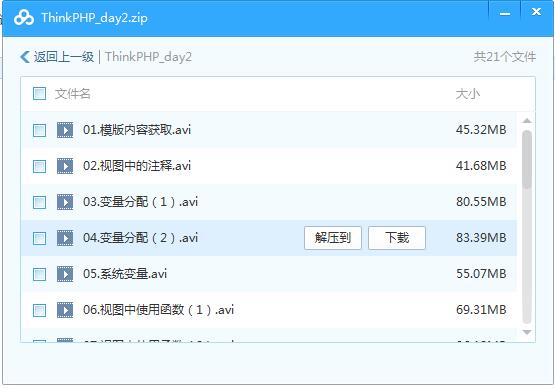Click video icon for 01.模版内容获取.avi
555x388 pixels.
pos(65,130)
